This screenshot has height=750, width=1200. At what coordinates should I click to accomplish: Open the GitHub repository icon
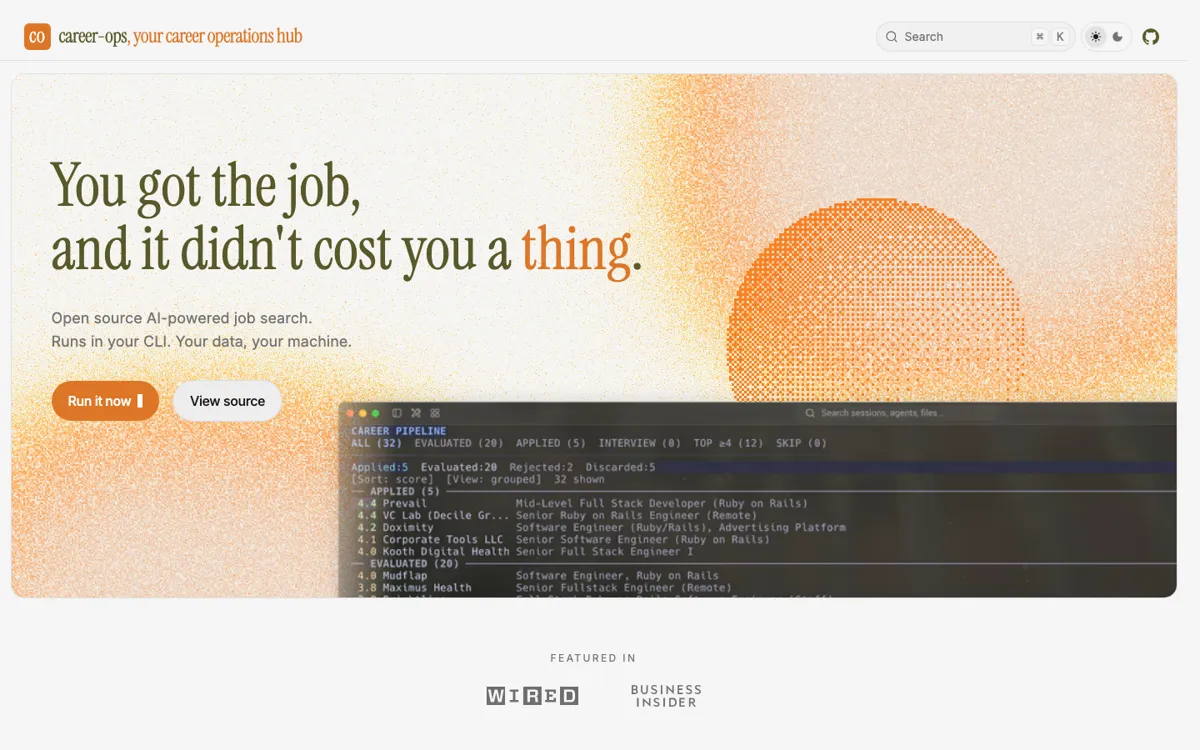click(1151, 37)
